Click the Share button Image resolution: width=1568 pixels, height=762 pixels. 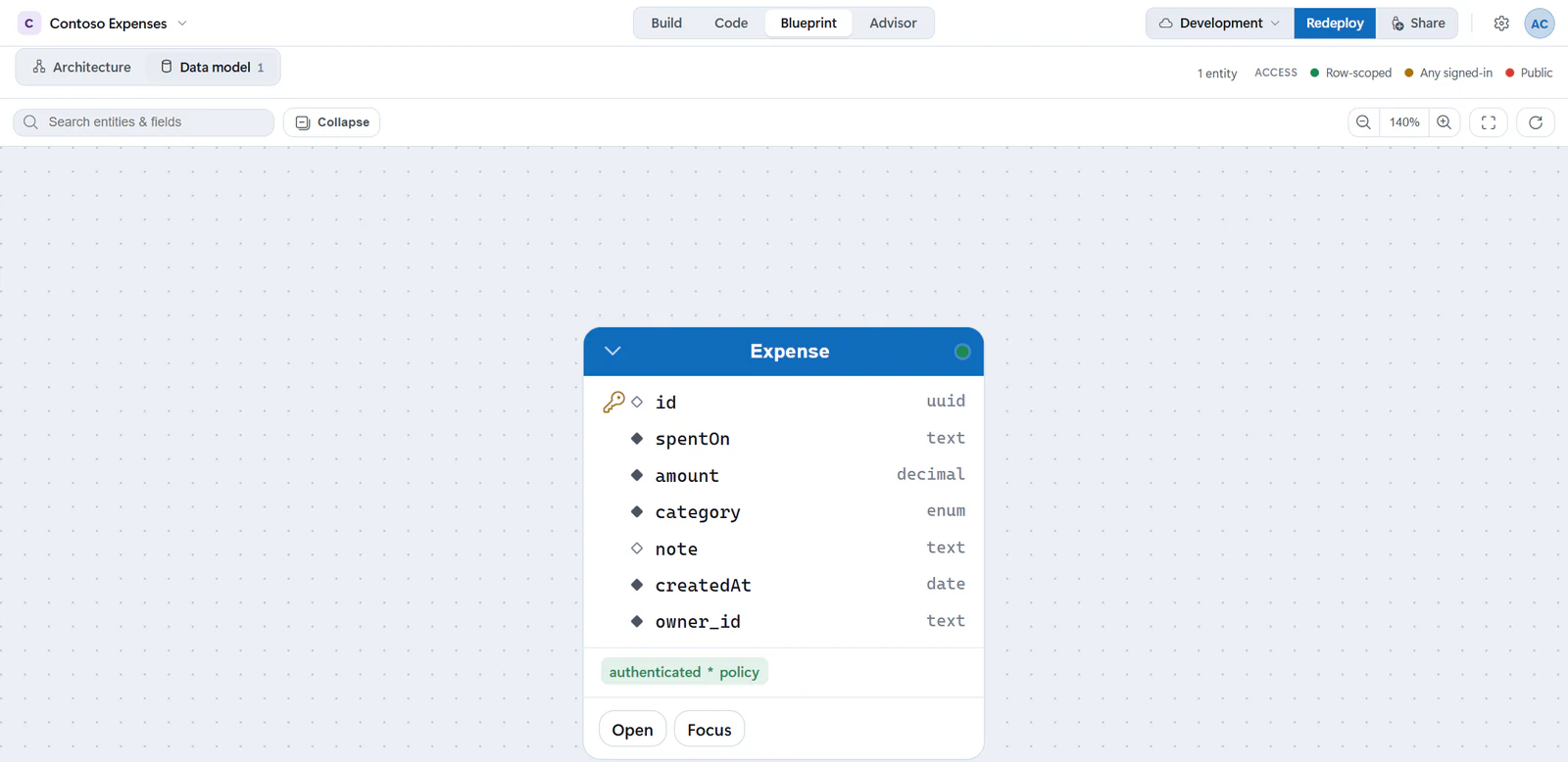coord(1417,24)
